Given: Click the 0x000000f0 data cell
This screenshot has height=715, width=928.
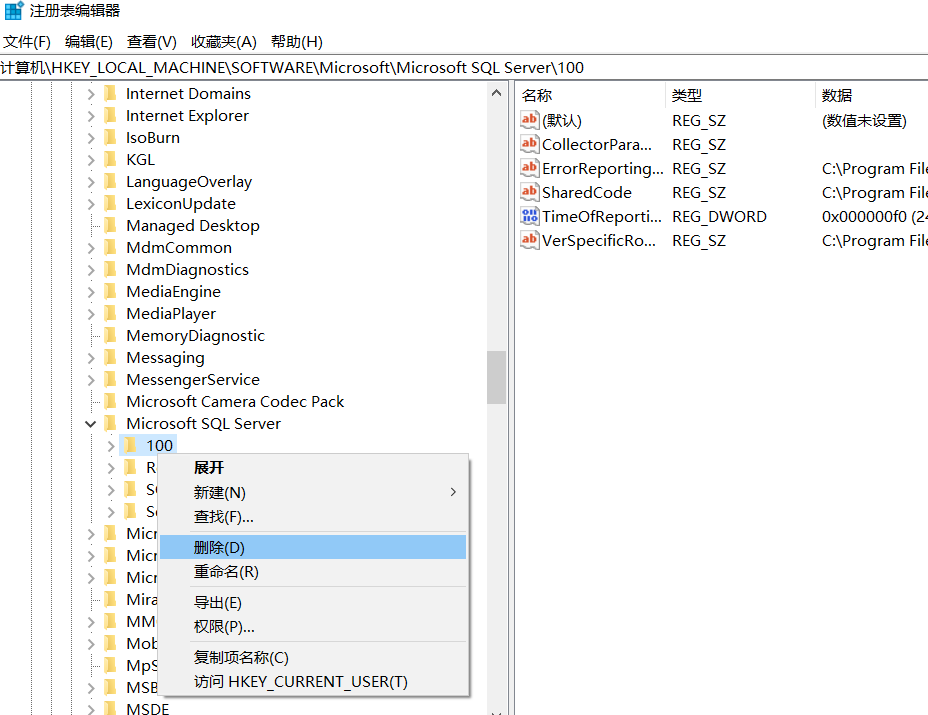Looking at the screenshot, I should click(874, 217).
